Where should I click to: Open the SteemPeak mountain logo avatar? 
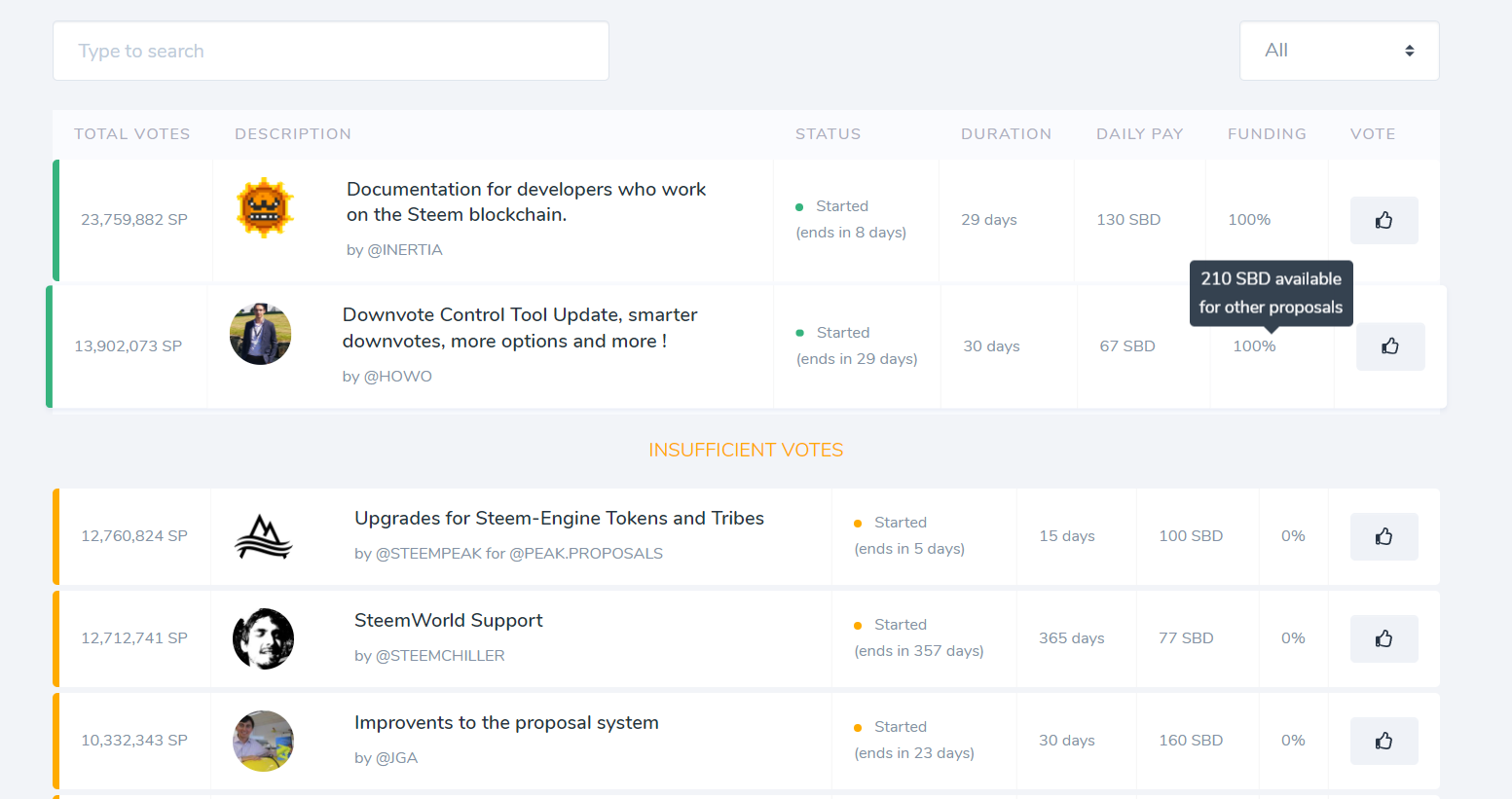(264, 536)
